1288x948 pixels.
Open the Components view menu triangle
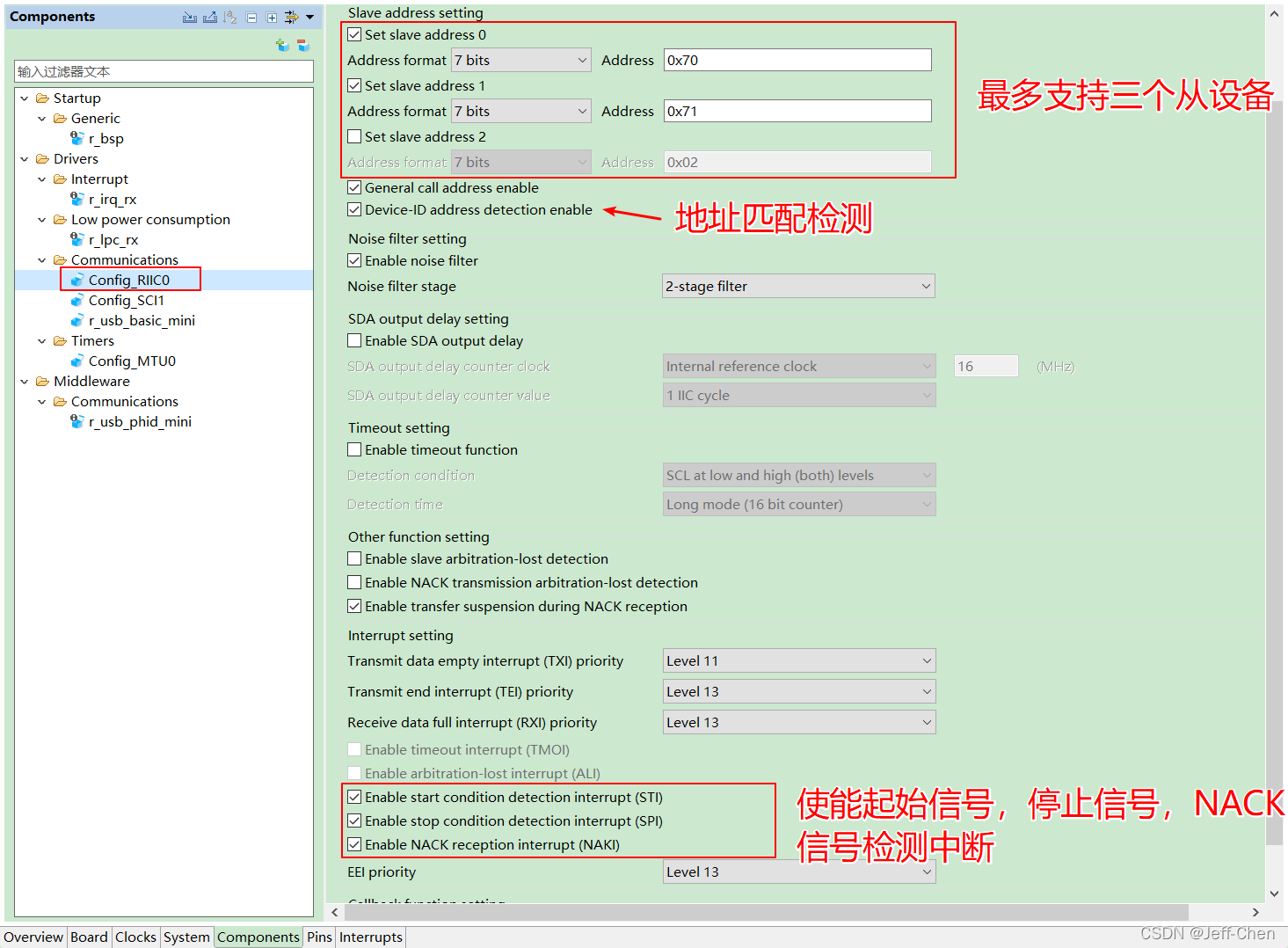[x=310, y=17]
